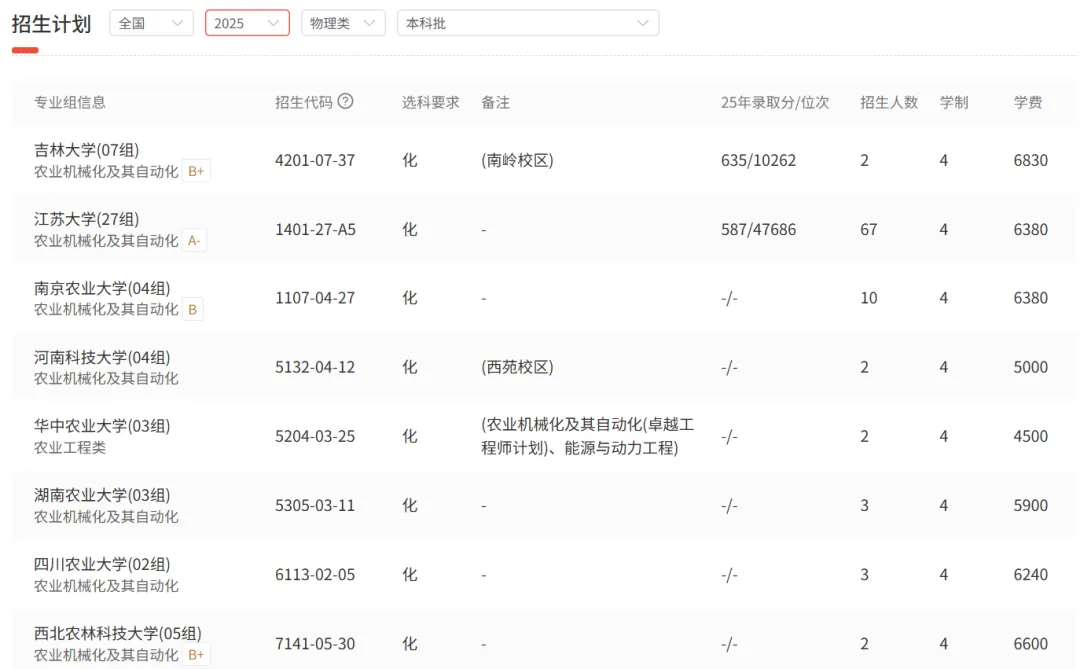
Task: Open the 物理类 subject category dropdown
Action: [343, 23]
